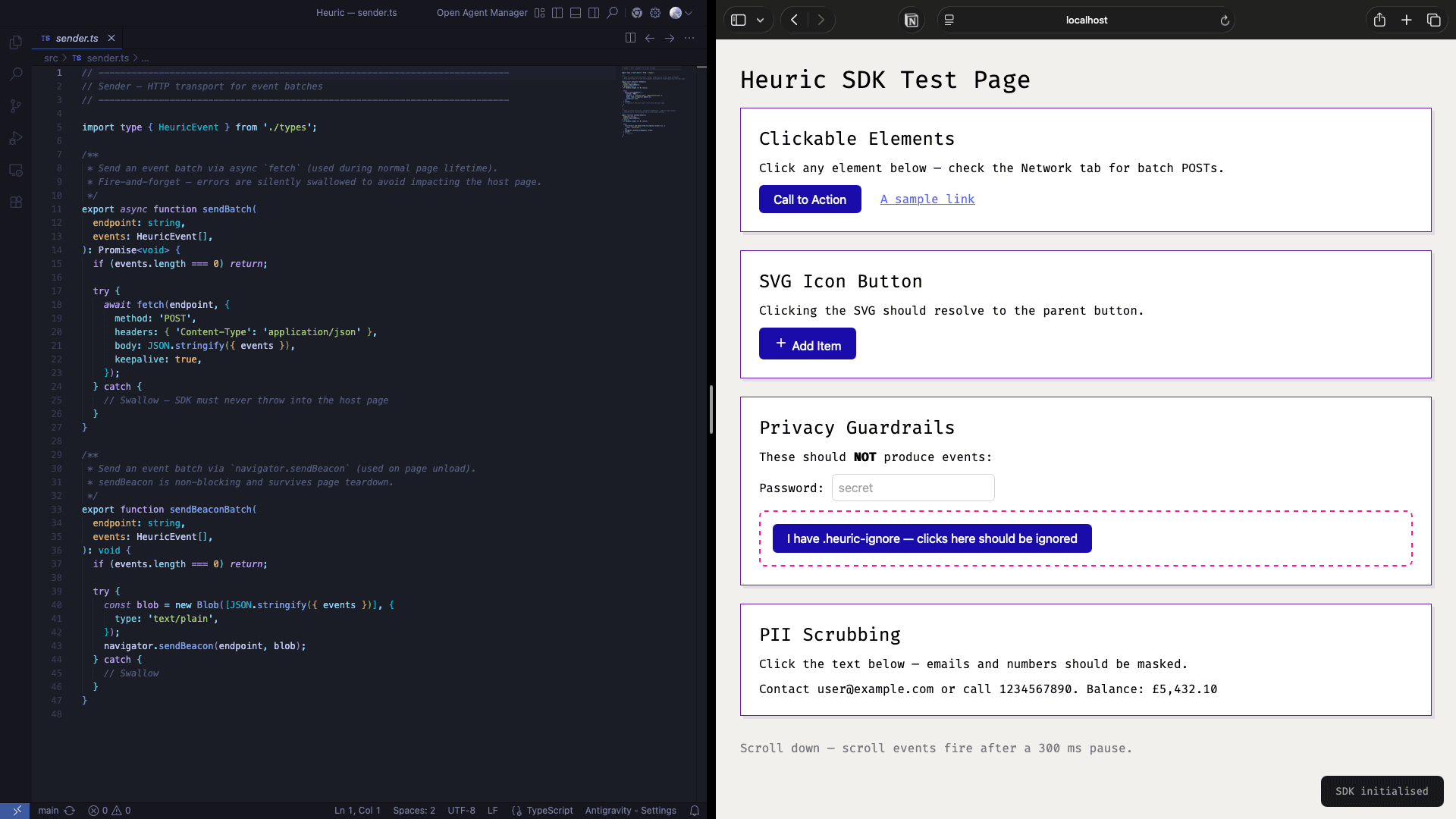Open the errors and warnings problems indicator

coord(109,811)
